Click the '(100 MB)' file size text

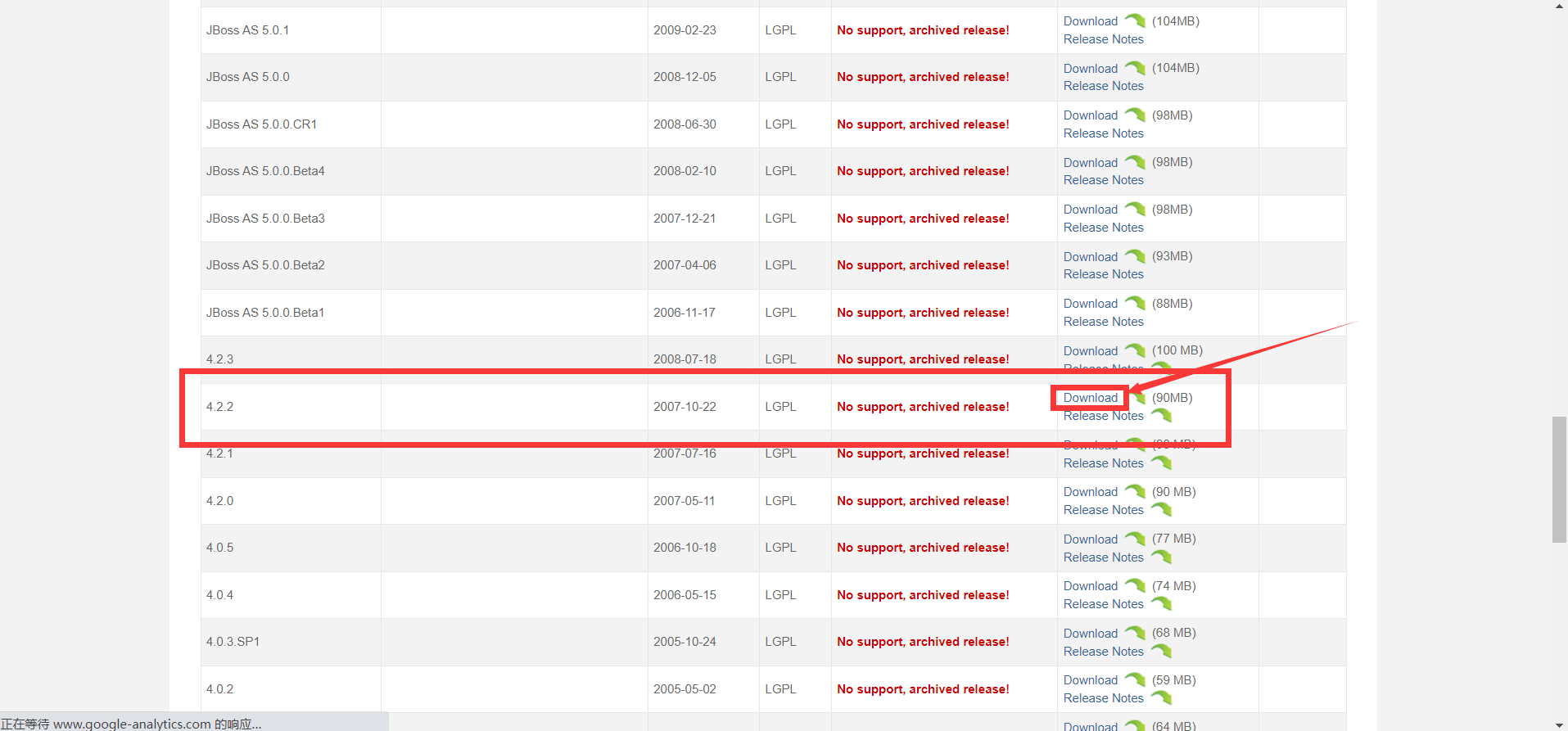coord(1177,350)
